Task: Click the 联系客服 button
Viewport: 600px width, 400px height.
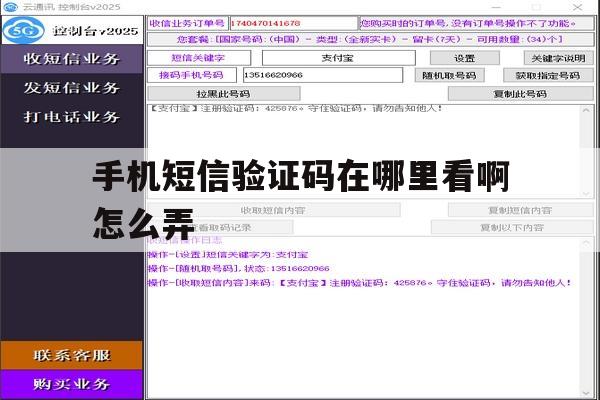Action: [72, 355]
